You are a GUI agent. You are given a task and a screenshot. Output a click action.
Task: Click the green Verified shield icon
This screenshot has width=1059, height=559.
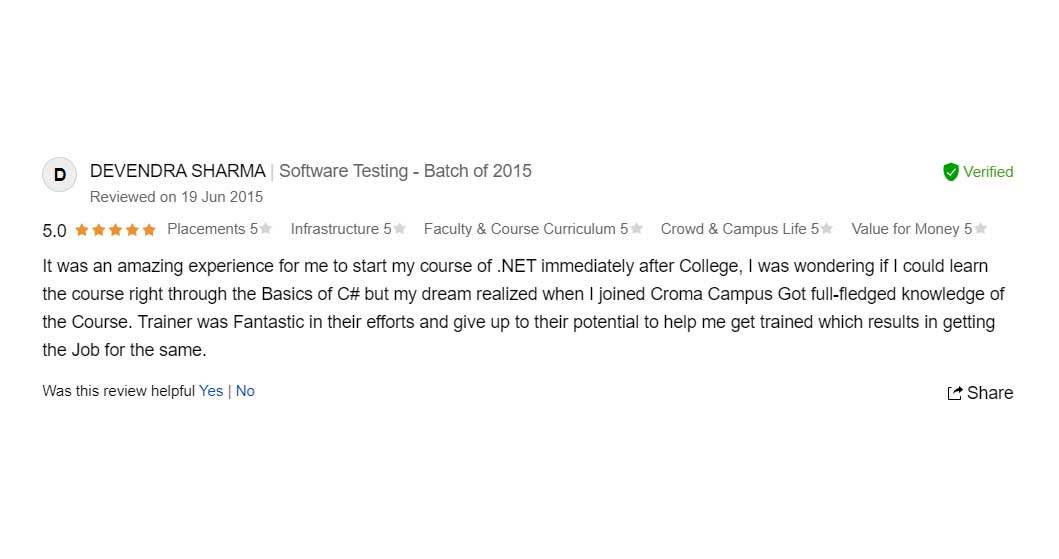[951, 172]
